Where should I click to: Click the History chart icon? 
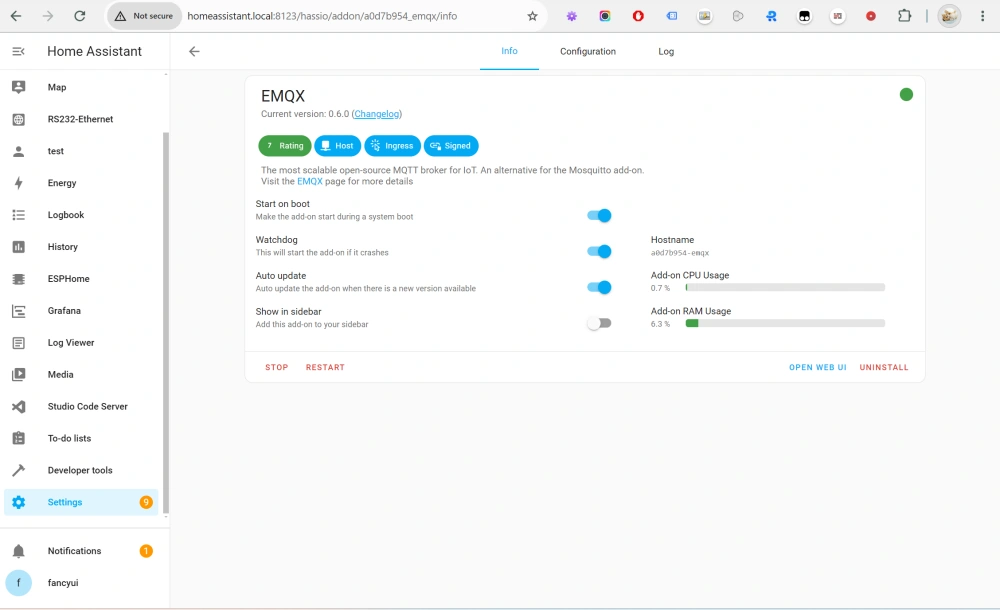(x=18, y=246)
